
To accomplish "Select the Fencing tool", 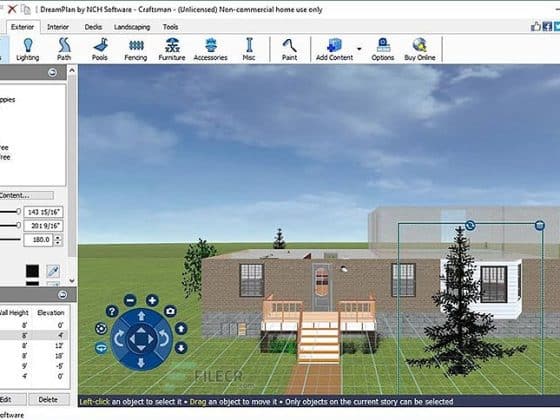I will (136, 49).
